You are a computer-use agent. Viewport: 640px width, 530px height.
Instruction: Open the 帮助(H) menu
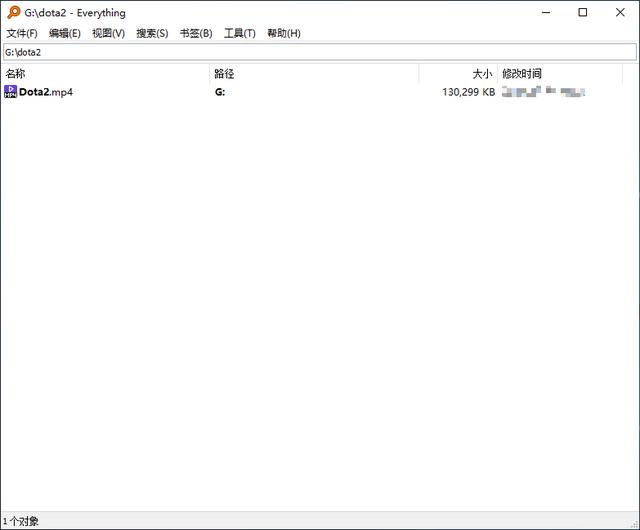pyautogui.click(x=284, y=33)
